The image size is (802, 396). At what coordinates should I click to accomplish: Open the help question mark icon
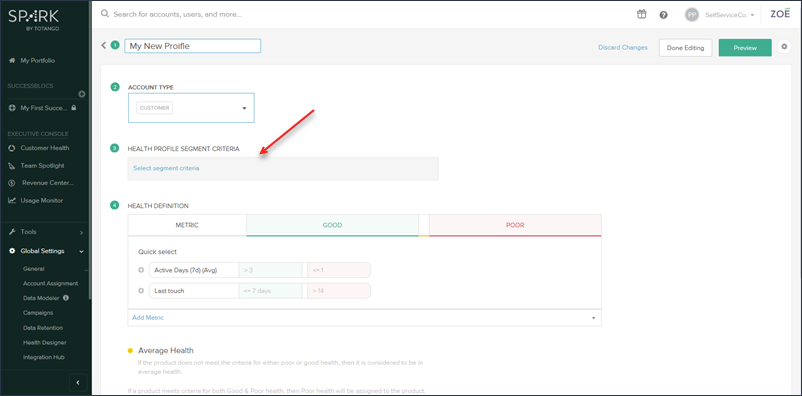[663, 15]
